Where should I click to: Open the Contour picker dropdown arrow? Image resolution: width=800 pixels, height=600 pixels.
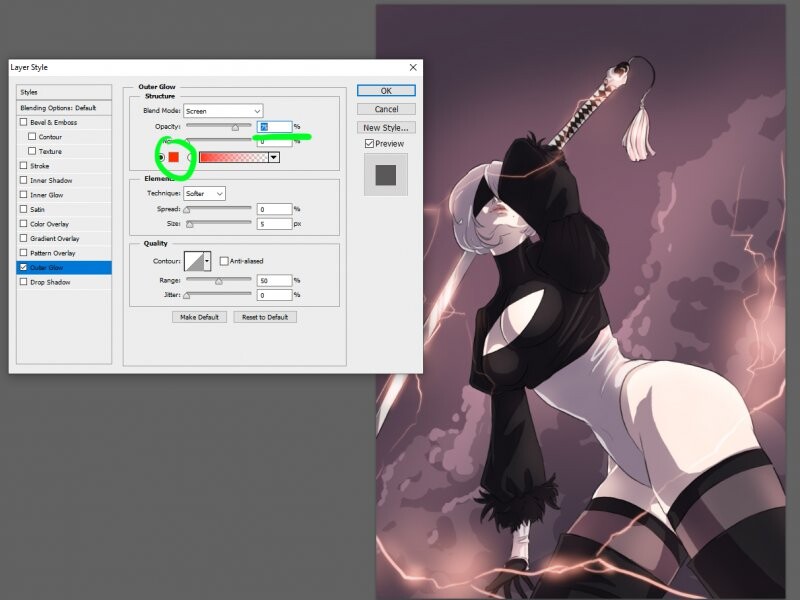(x=207, y=261)
